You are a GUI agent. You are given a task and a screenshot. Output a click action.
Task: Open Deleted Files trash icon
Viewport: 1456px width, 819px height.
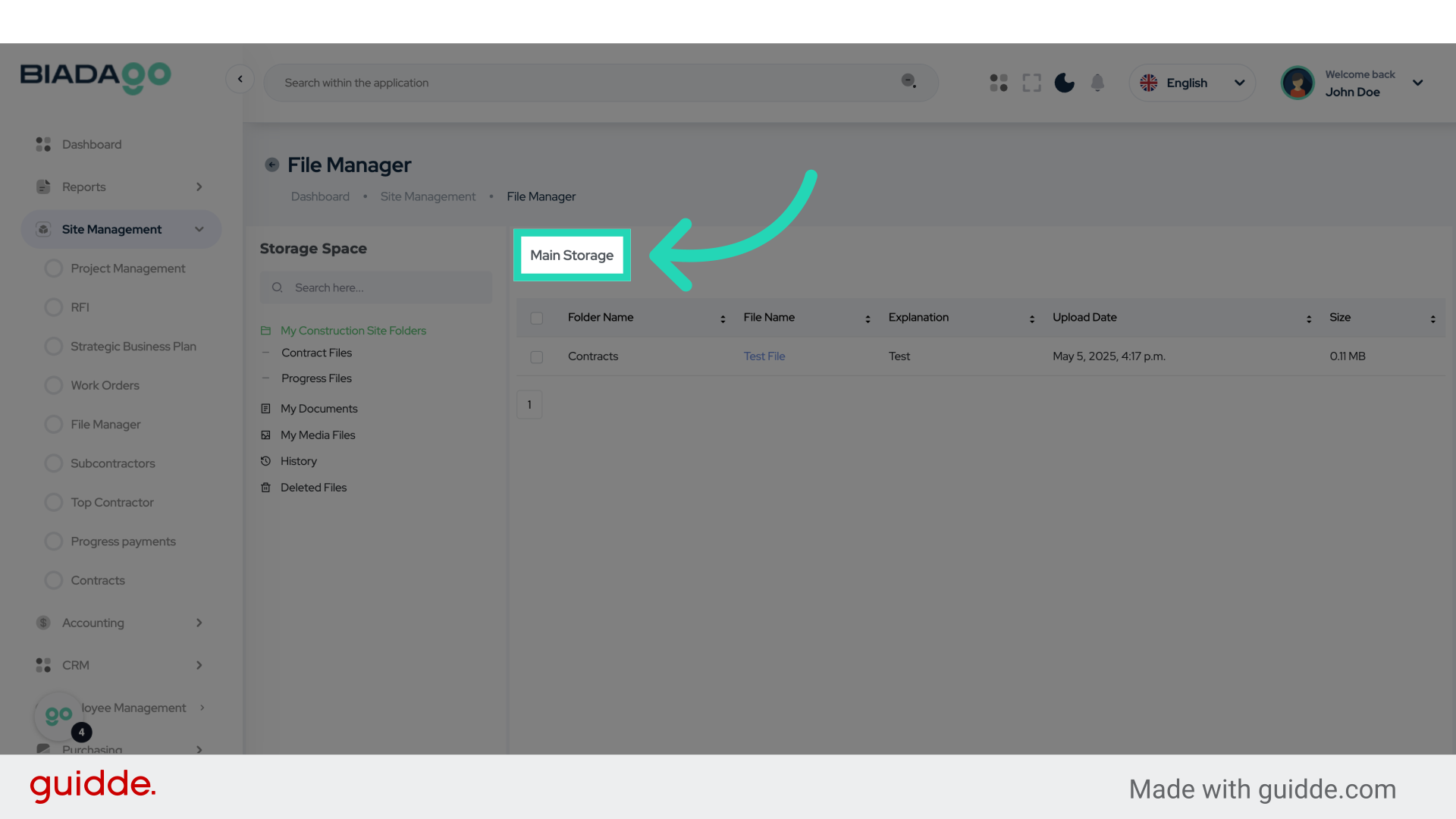pos(265,487)
